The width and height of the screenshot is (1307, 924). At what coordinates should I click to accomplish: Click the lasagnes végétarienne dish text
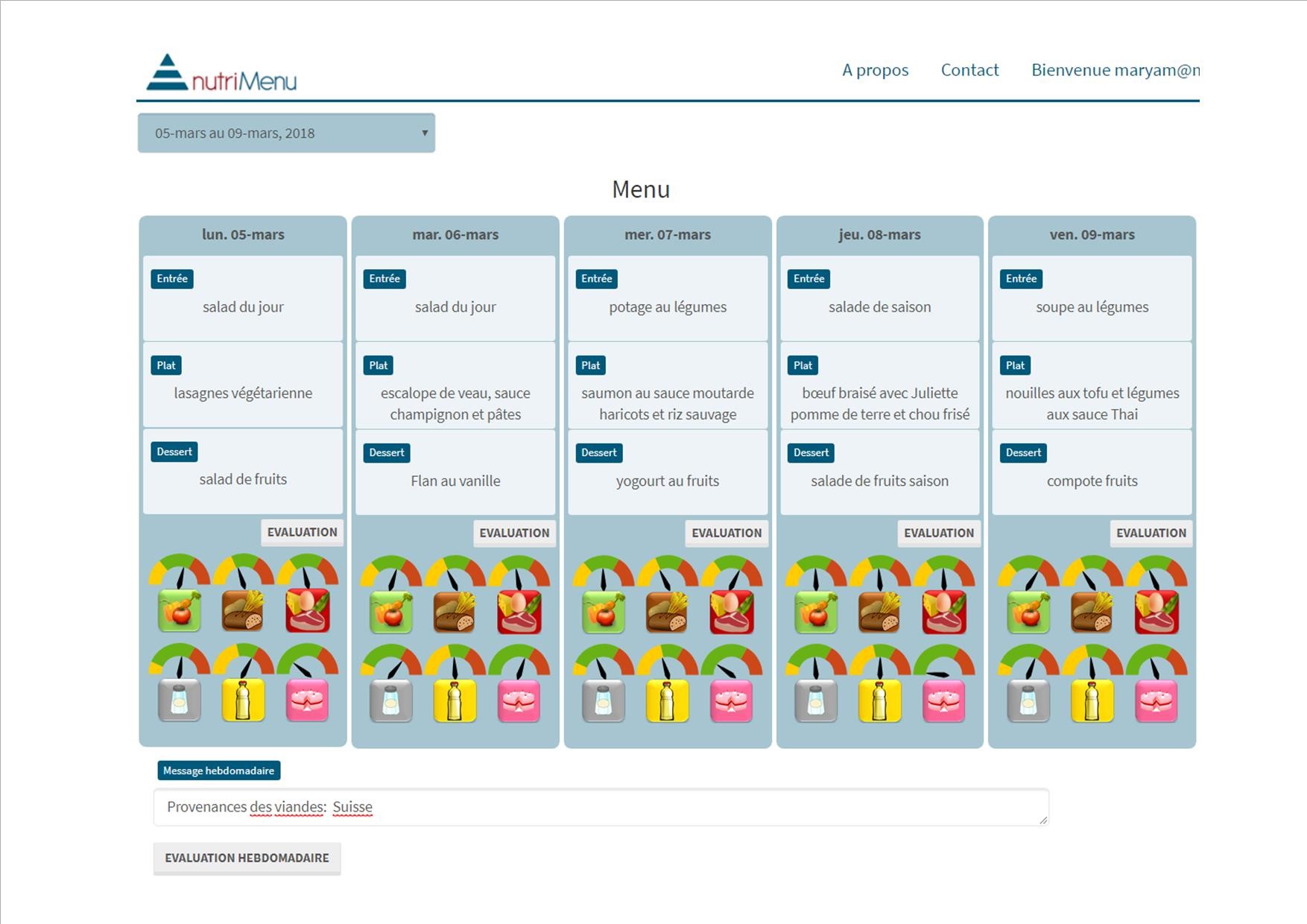coord(243,393)
